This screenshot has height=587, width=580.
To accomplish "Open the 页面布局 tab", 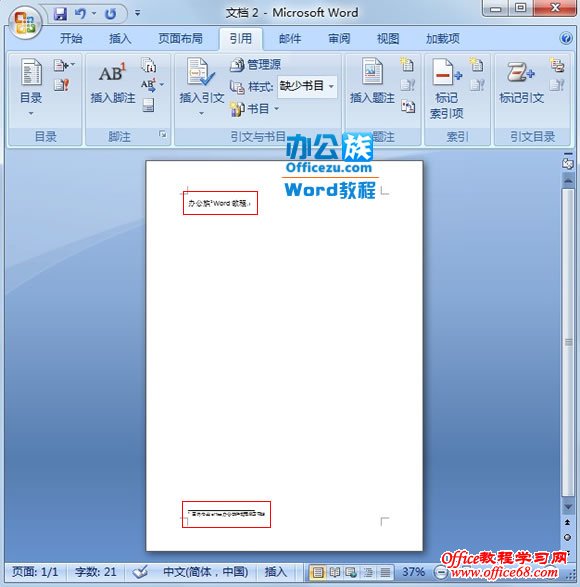I will click(x=180, y=39).
